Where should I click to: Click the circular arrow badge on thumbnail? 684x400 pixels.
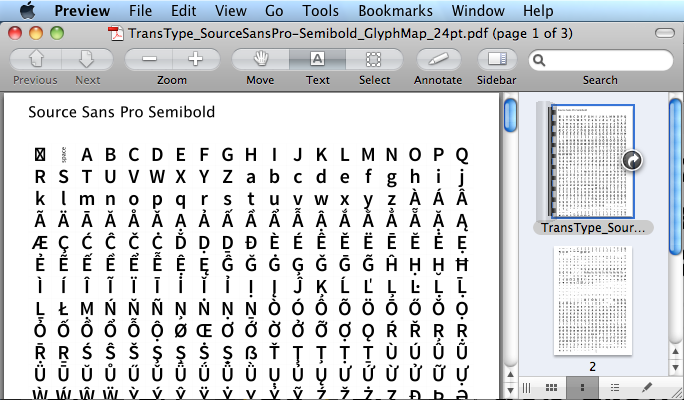point(632,161)
